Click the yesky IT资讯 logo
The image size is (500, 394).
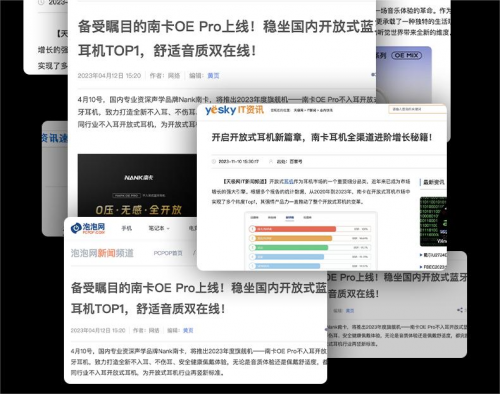234,110
